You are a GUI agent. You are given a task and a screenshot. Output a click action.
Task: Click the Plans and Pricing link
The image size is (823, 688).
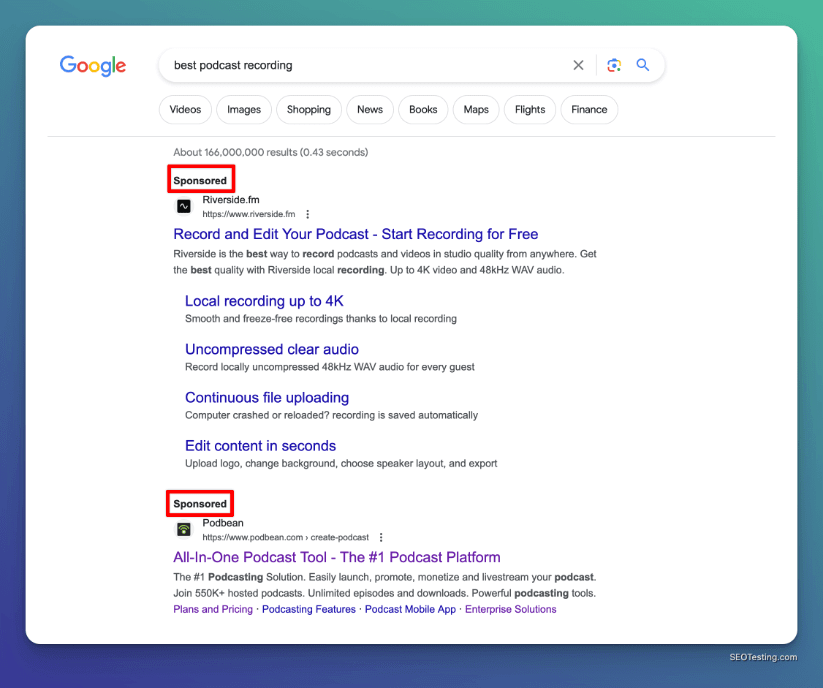(x=213, y=609)
